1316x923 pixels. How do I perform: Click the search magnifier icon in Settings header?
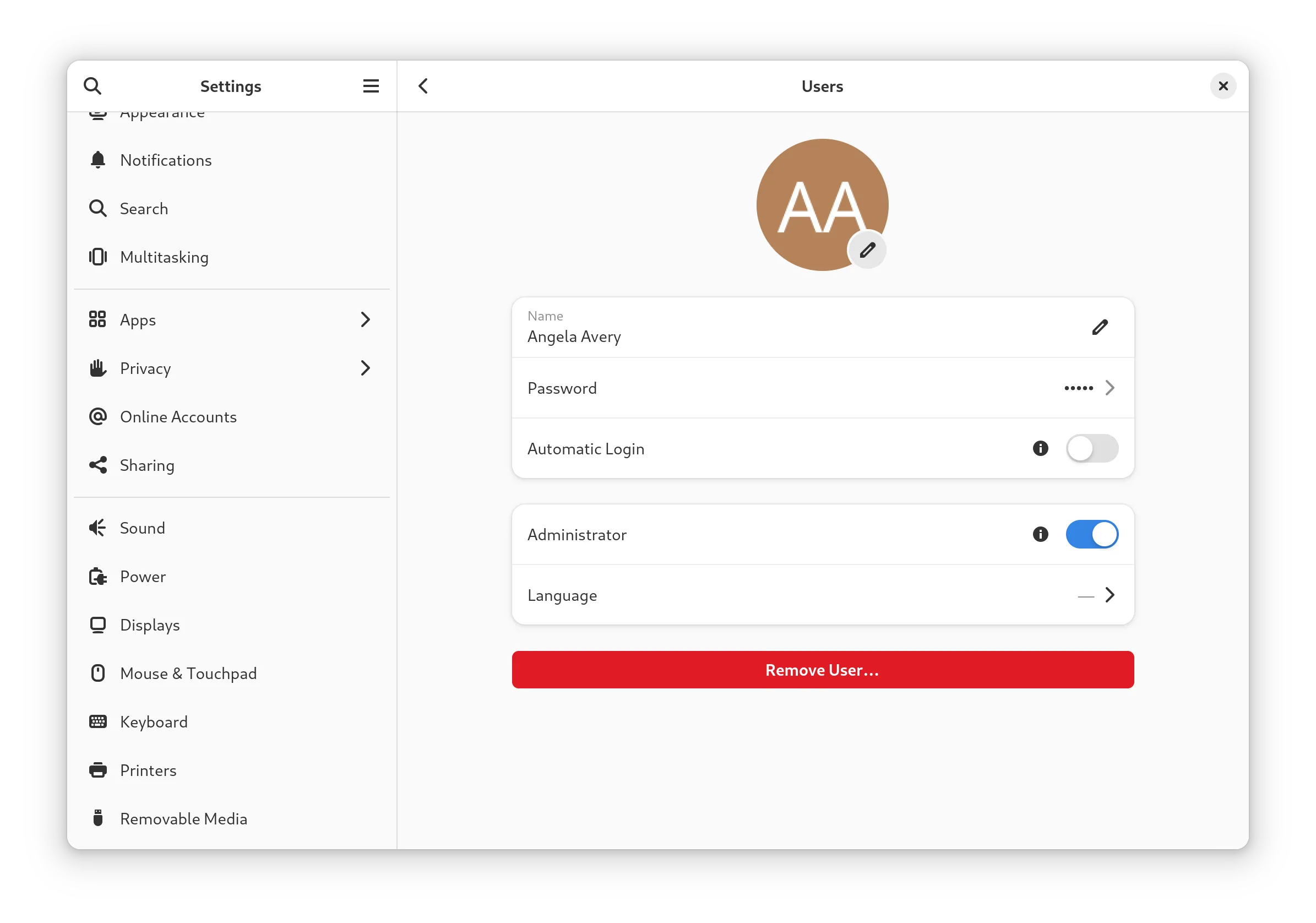pyautogui.click(x=93, y=86)
